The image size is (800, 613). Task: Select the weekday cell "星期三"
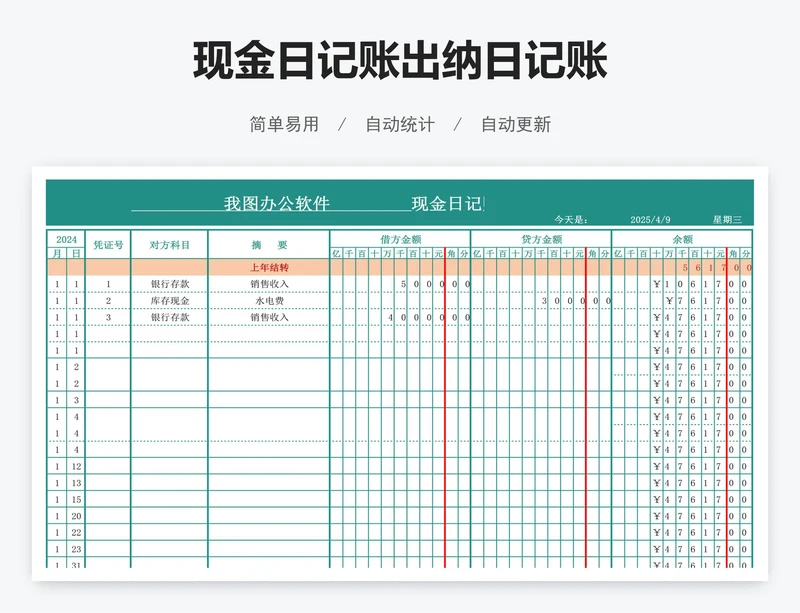[x=727, y=219]
